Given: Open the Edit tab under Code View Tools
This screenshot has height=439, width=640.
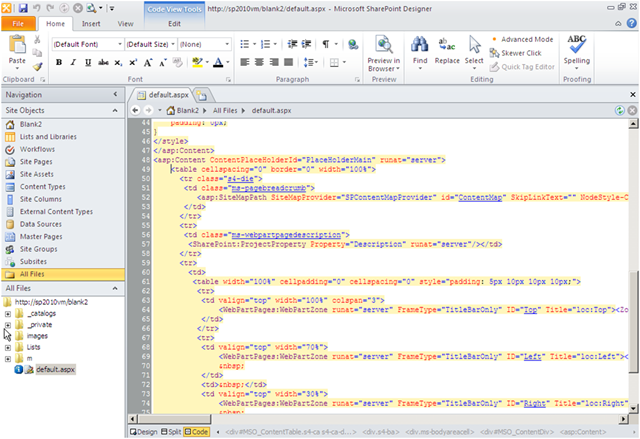Looking at the screenshot, I should 174,24.
